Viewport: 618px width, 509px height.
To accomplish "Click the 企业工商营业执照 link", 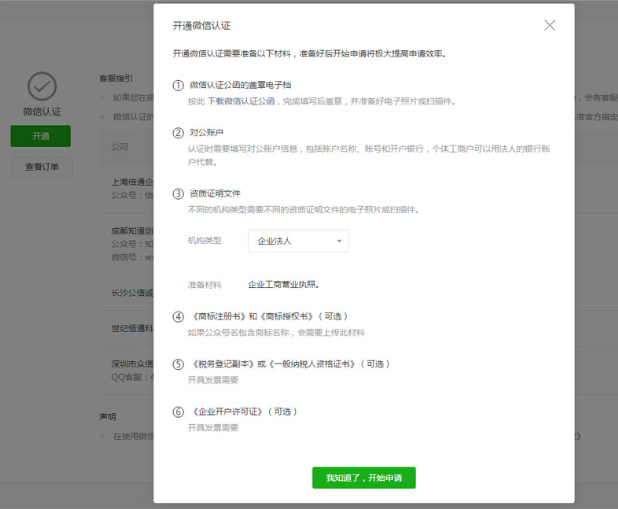I will pyautogui.click(x=283, y=284).
